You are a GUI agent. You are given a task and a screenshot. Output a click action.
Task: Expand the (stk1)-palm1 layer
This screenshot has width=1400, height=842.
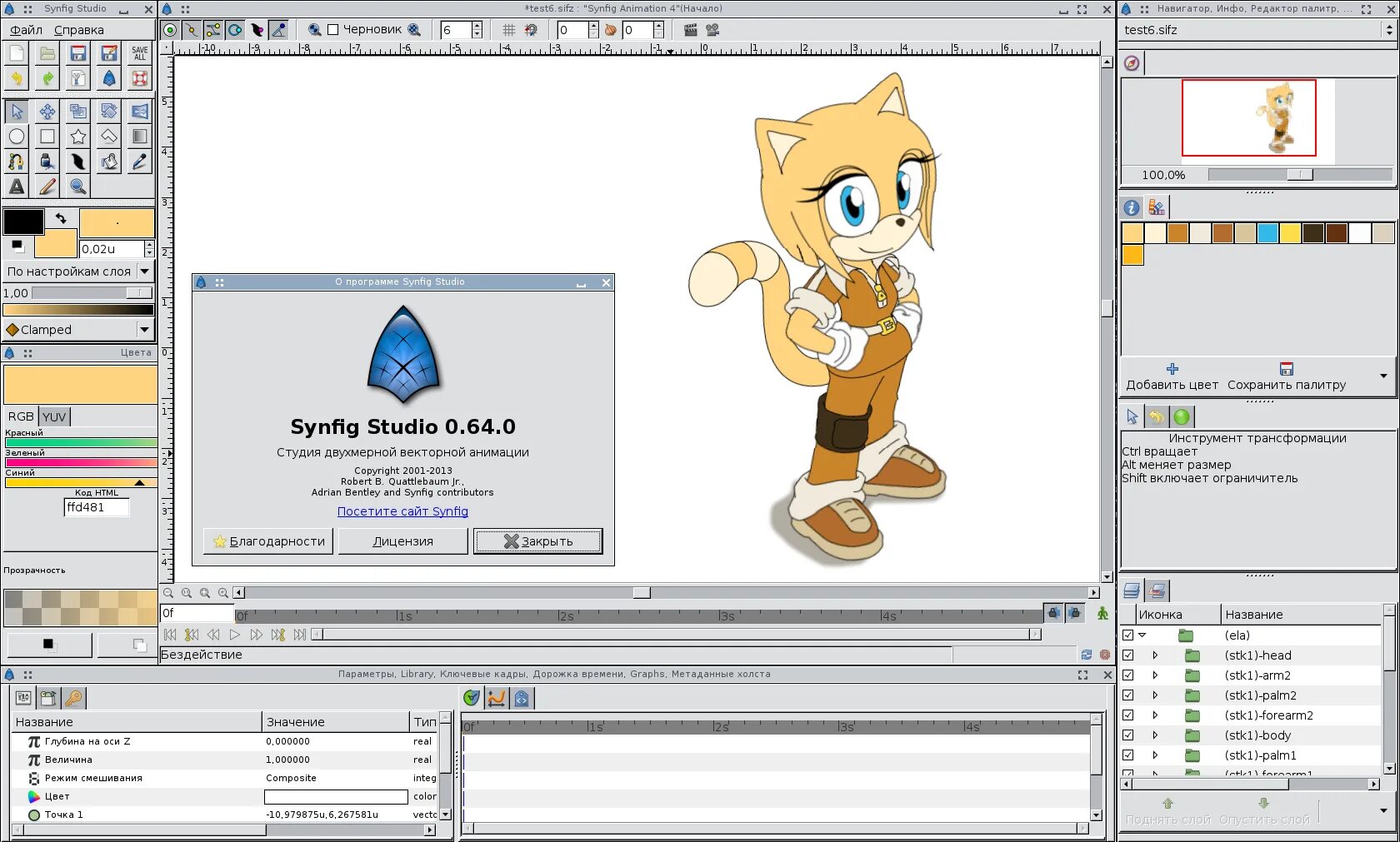1155,755
